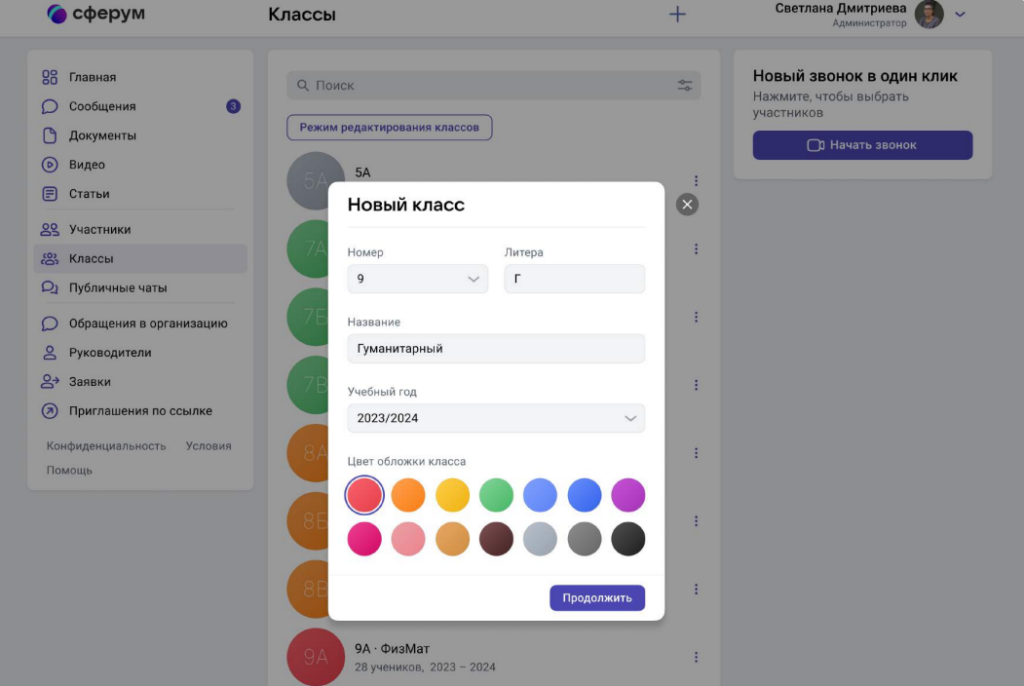
Task: Open three-dot menu for 9А ФизМат
Action: pyautogui.click(x=696, y=657)
